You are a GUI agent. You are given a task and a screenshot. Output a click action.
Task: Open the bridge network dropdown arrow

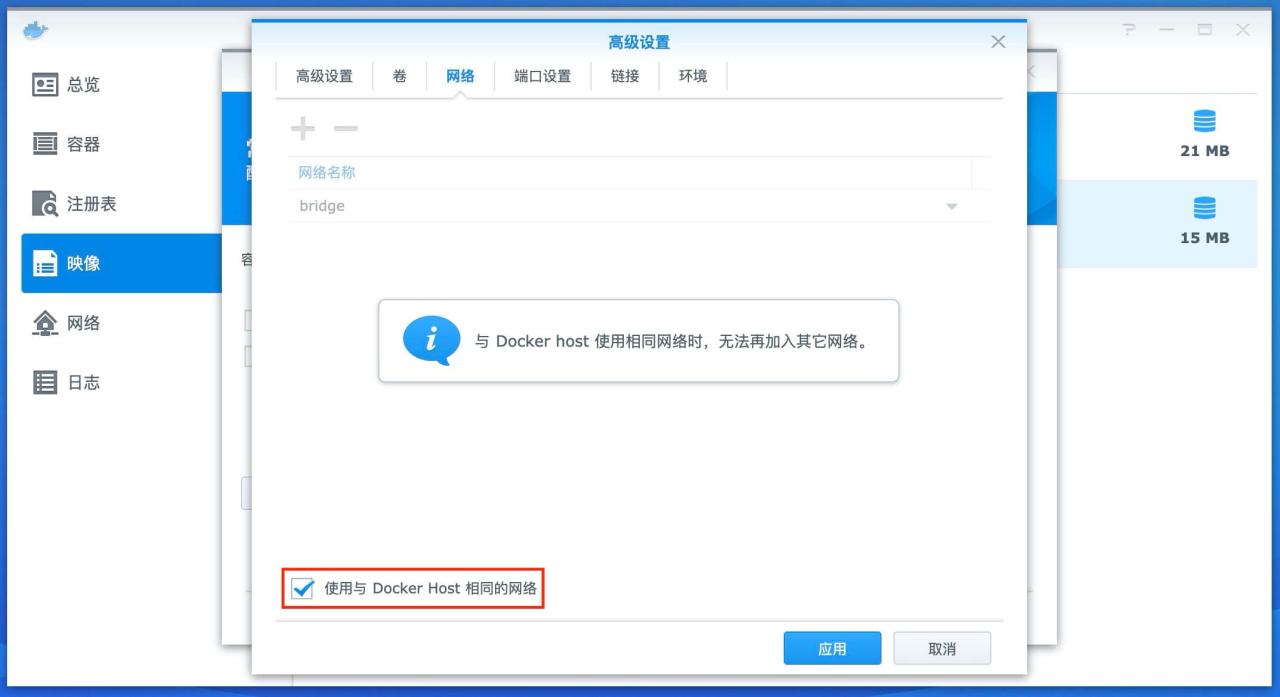click(x=952, y=206)
